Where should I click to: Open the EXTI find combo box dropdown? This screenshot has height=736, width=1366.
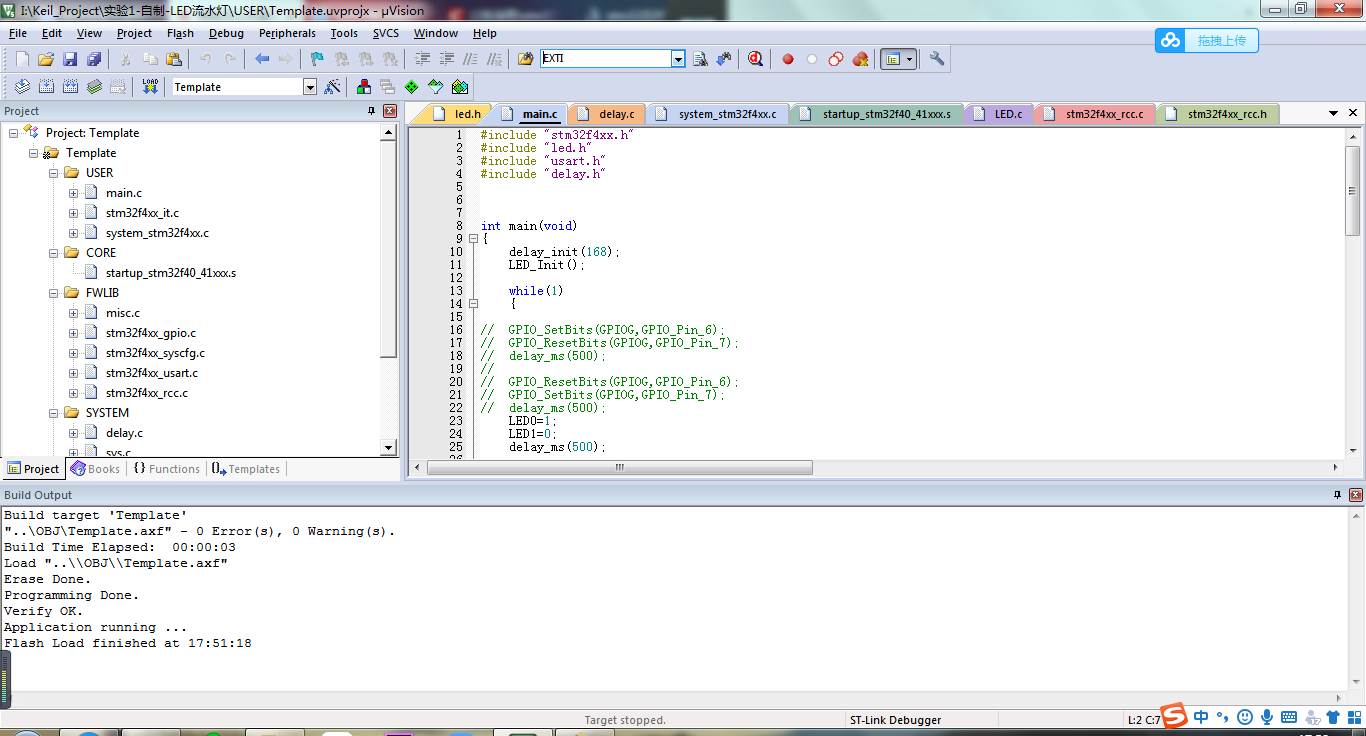pos(678,59)
